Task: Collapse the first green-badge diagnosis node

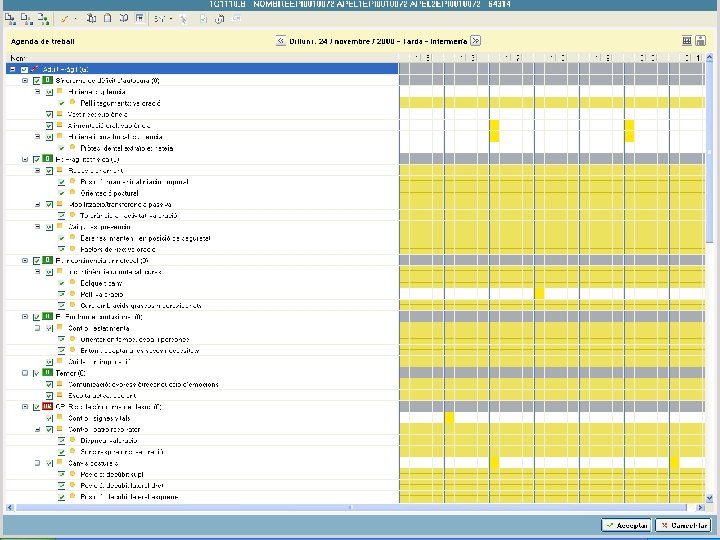Action: click(25, 80)
